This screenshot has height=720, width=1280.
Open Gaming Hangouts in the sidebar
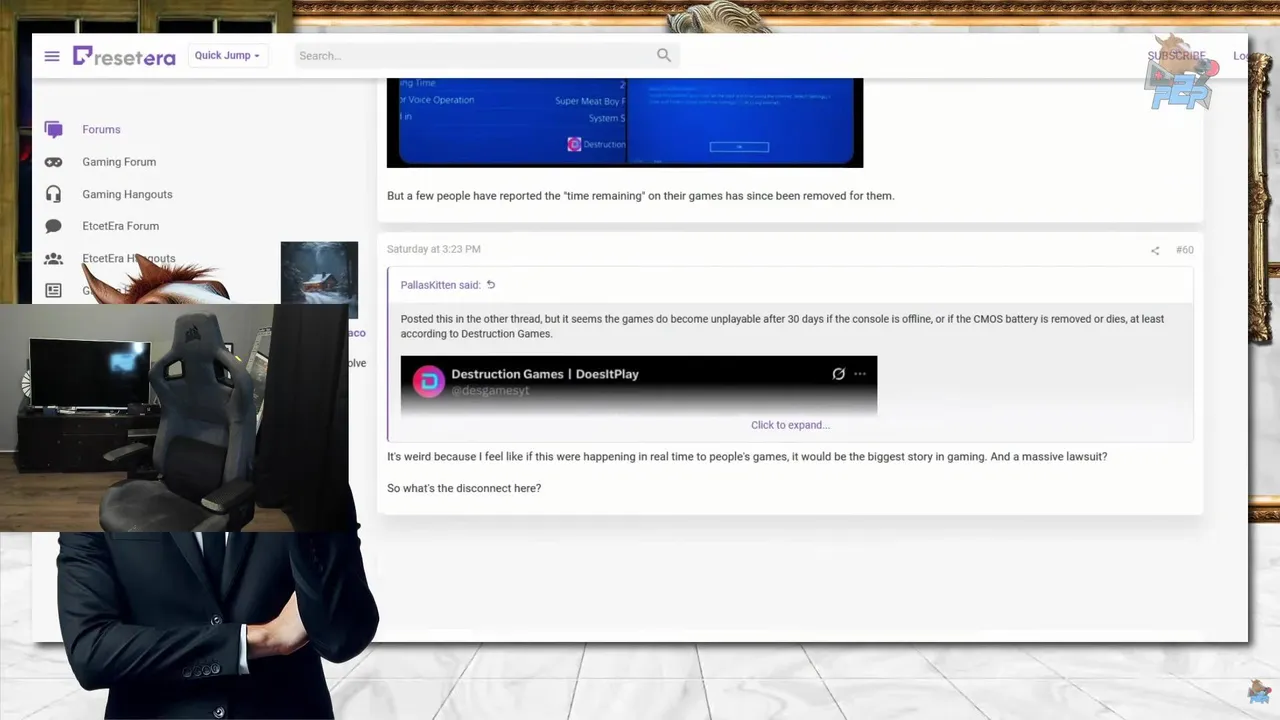127,194
